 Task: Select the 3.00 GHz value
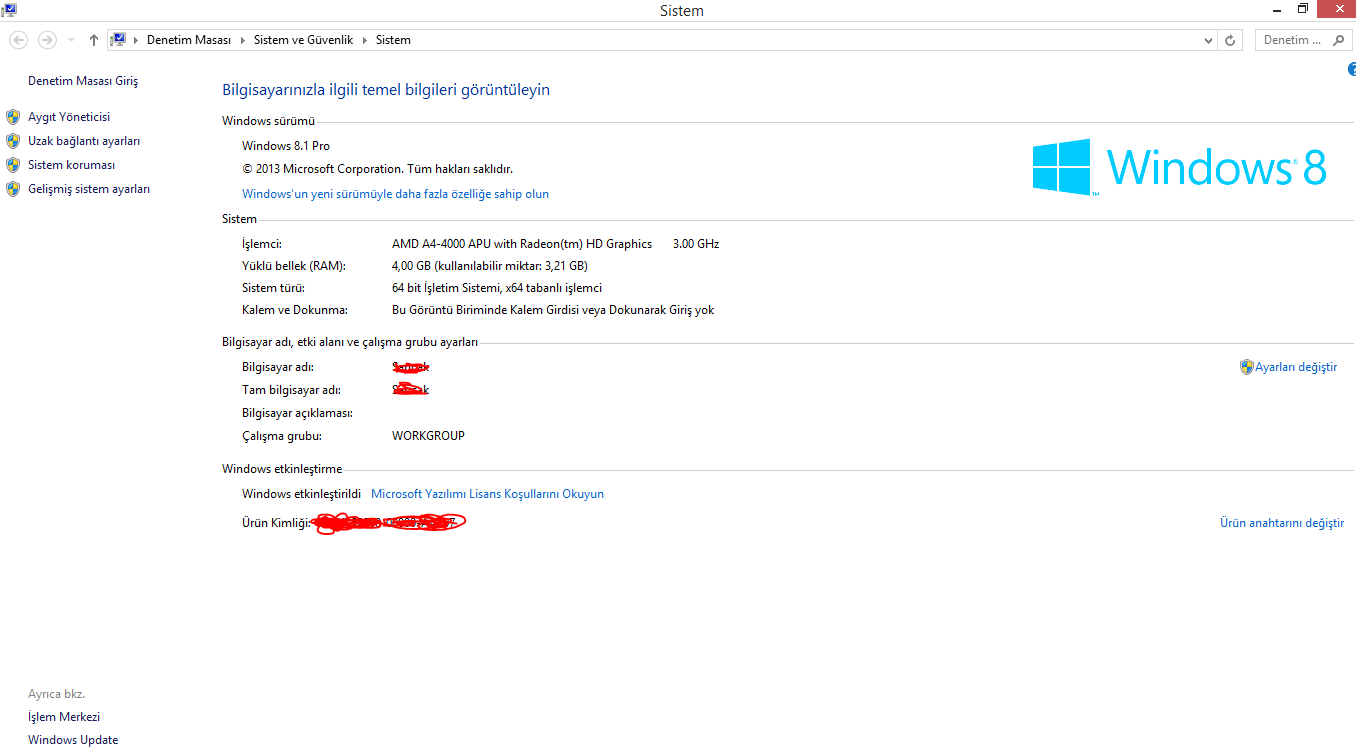point(696,244)
